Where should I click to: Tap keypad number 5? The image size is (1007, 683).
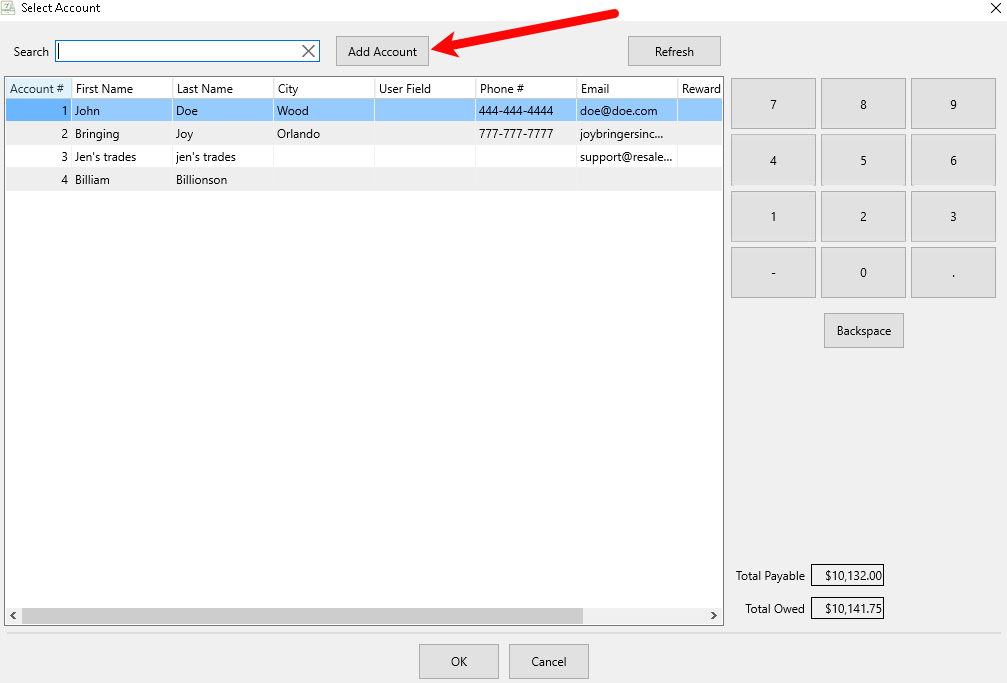863,160
